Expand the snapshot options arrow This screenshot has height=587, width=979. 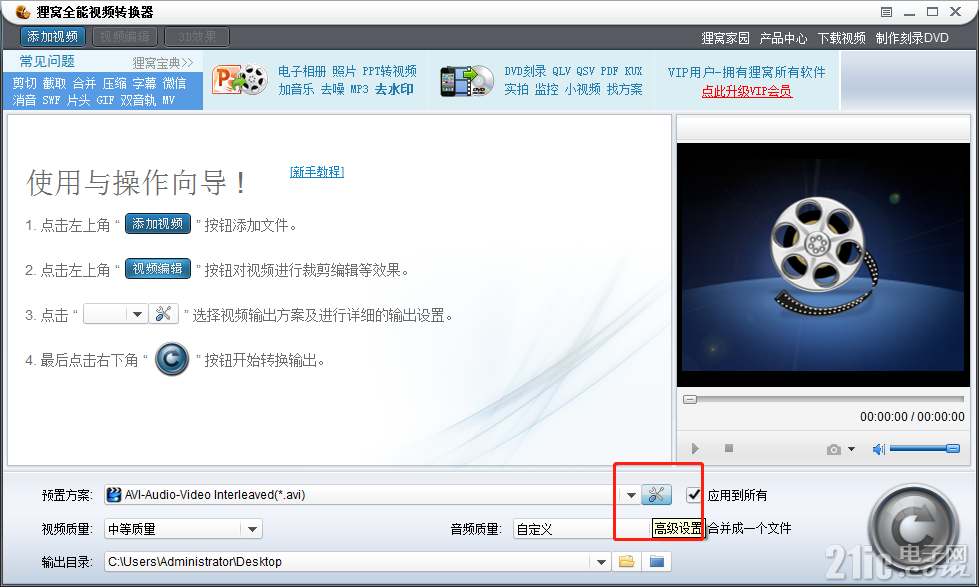click(851, 449)
